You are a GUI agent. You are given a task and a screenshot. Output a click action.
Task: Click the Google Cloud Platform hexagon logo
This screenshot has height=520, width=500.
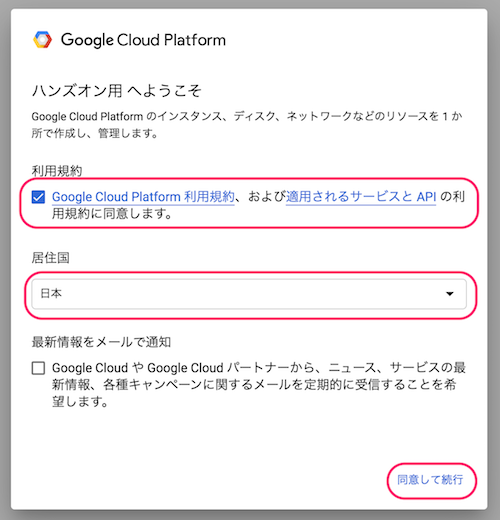pyautogui.click(x=42, y=40)
